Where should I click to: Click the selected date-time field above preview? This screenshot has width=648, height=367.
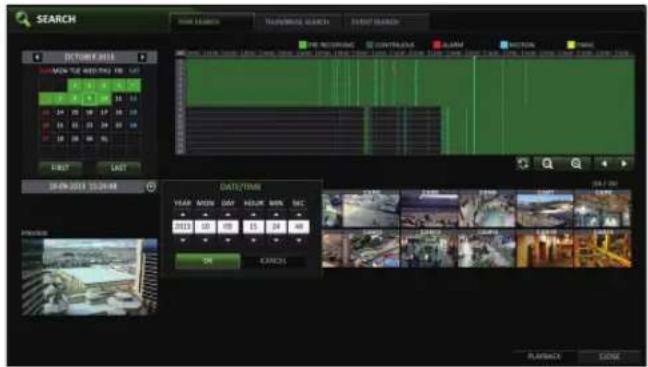(x=83, y=187)
